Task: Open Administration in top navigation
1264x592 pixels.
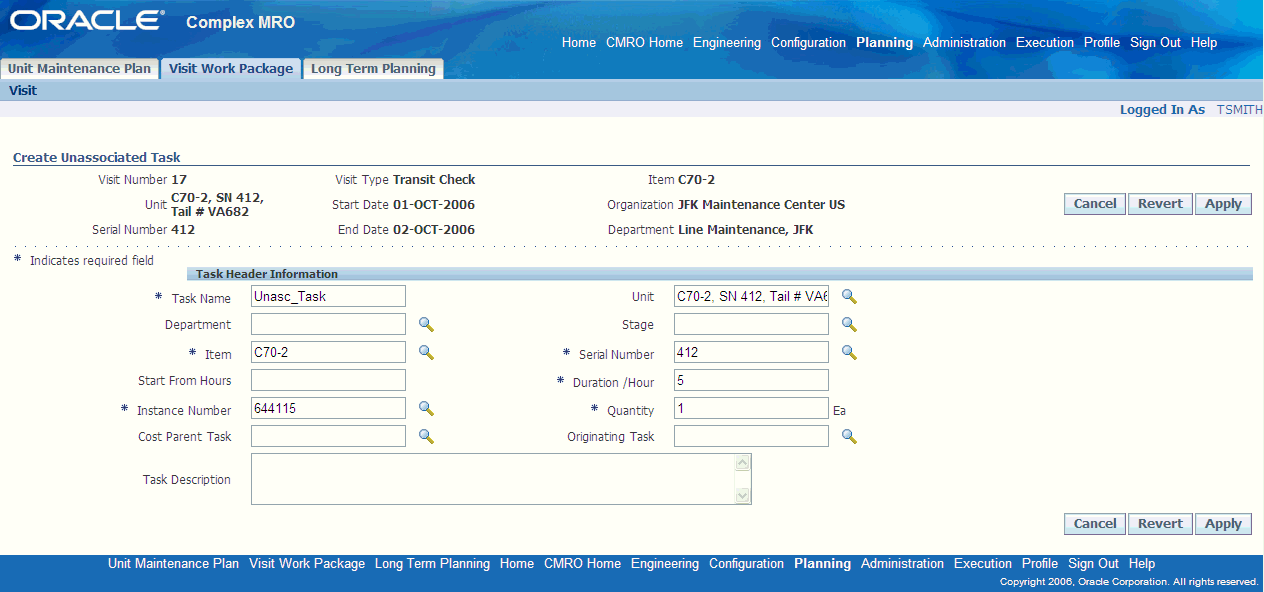Action: [x=964, y=42]
